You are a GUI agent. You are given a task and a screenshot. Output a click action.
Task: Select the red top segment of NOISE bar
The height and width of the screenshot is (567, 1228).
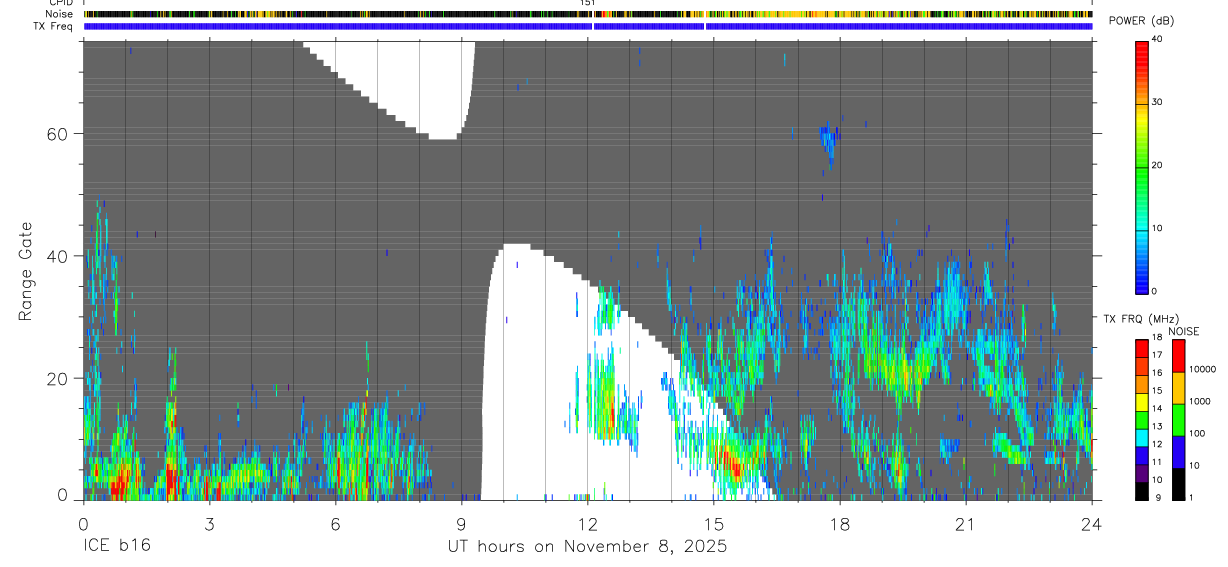click(1178, 356)
